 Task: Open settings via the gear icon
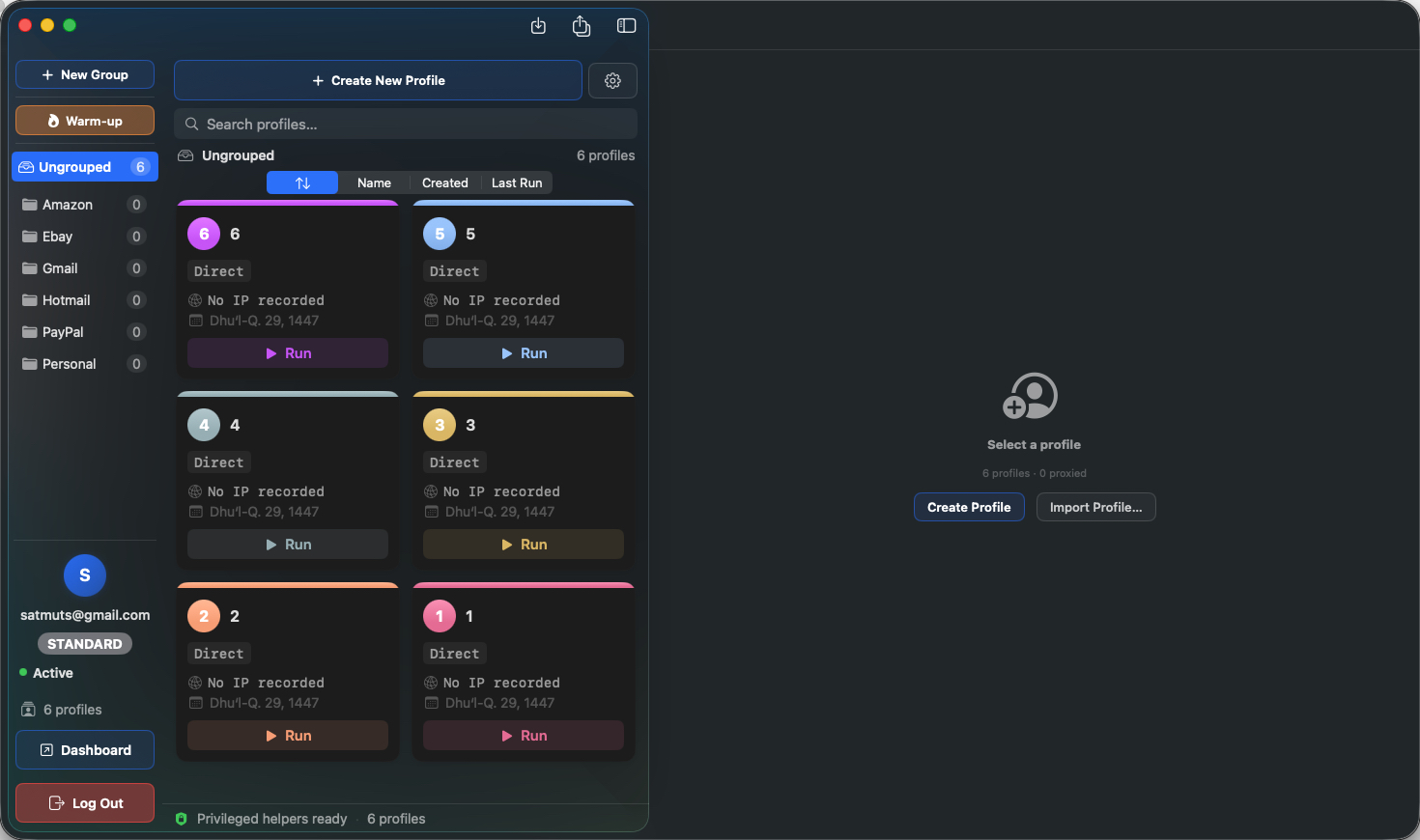coord(612,81)
